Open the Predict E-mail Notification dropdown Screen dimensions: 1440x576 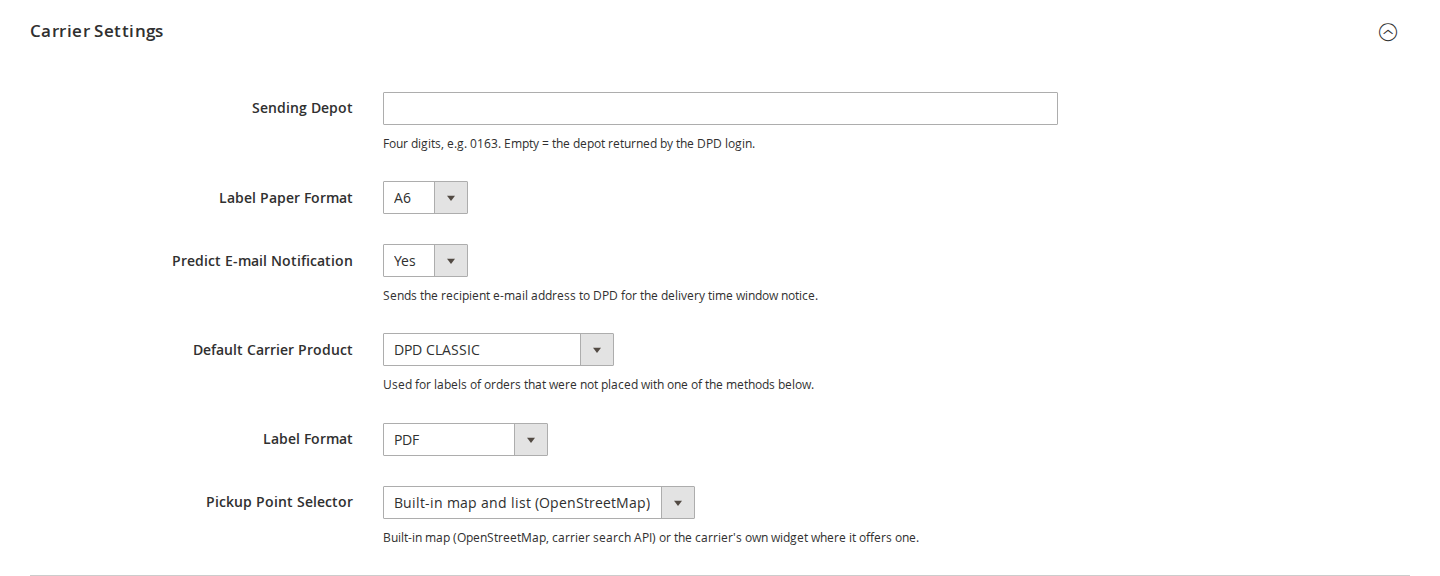425,261
